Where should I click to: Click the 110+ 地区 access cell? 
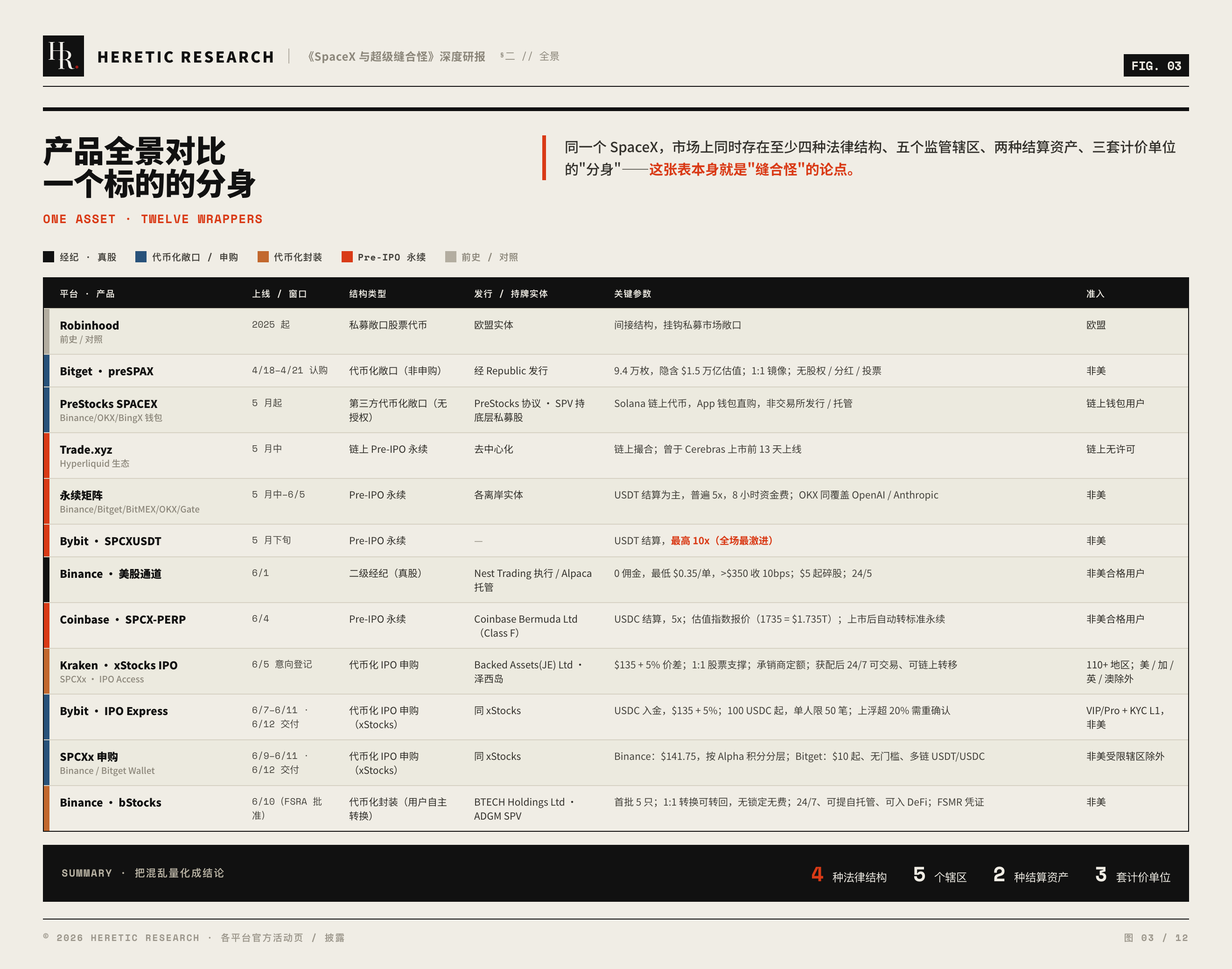[1130, 672]
